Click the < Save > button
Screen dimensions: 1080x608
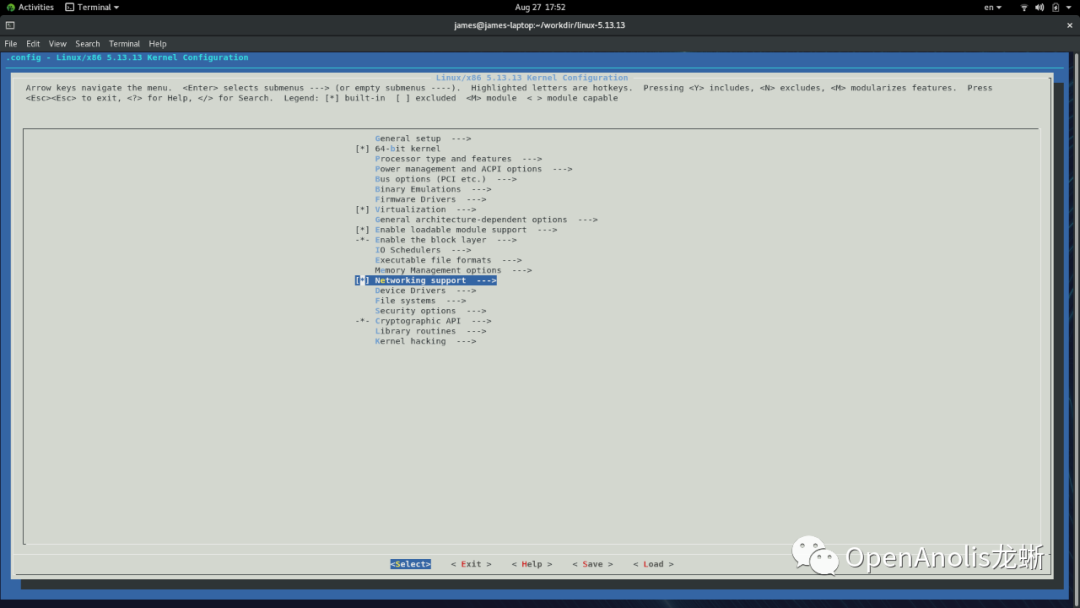coord(592,564)
